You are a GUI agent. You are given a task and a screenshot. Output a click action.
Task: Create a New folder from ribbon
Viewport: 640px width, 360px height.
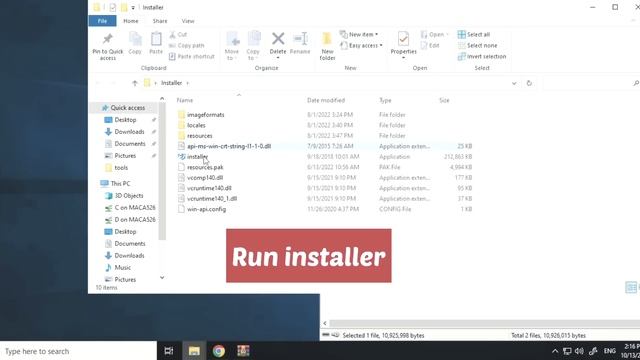click(327, 46)
